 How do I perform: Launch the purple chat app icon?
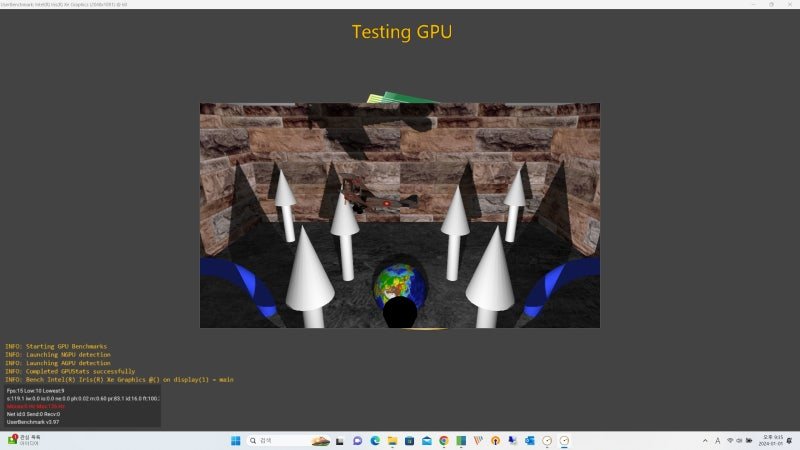[357, 441]
